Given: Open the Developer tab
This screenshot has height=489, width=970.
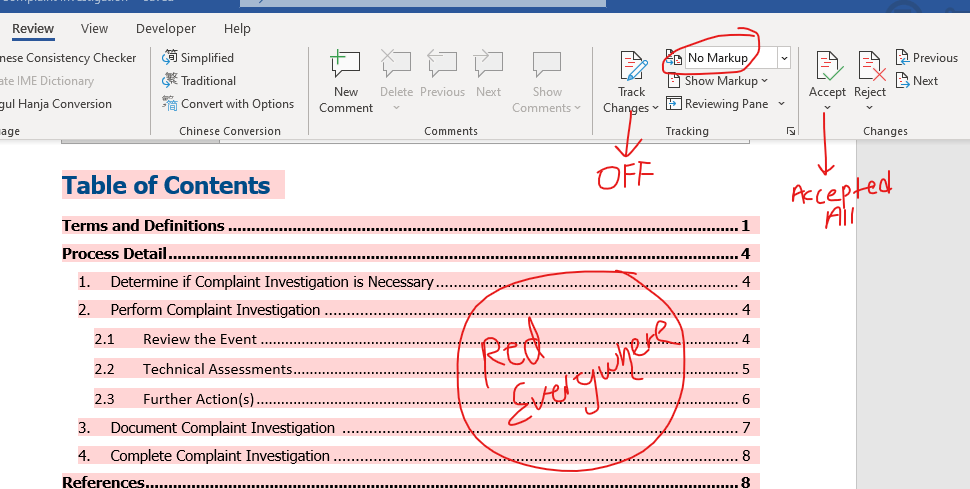Looking at the screenshot, I should [166, 28].
